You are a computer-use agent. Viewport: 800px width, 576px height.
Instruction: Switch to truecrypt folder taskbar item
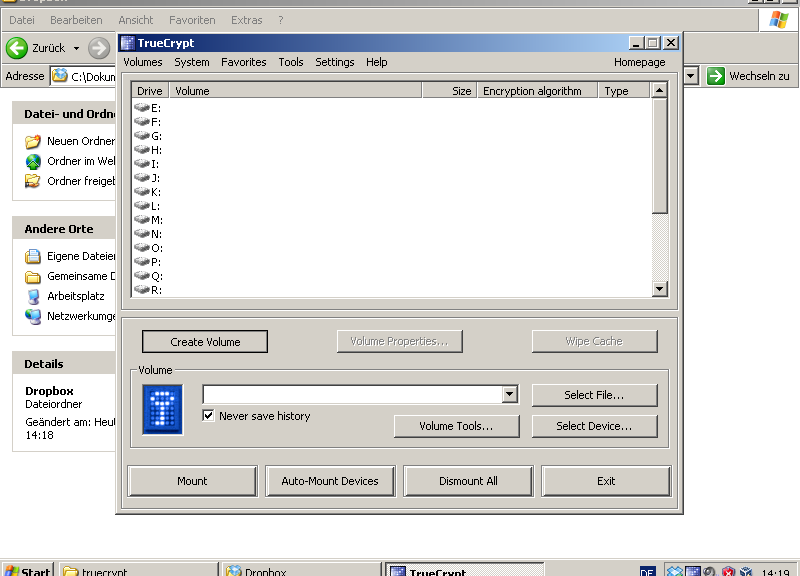(139, 570)
